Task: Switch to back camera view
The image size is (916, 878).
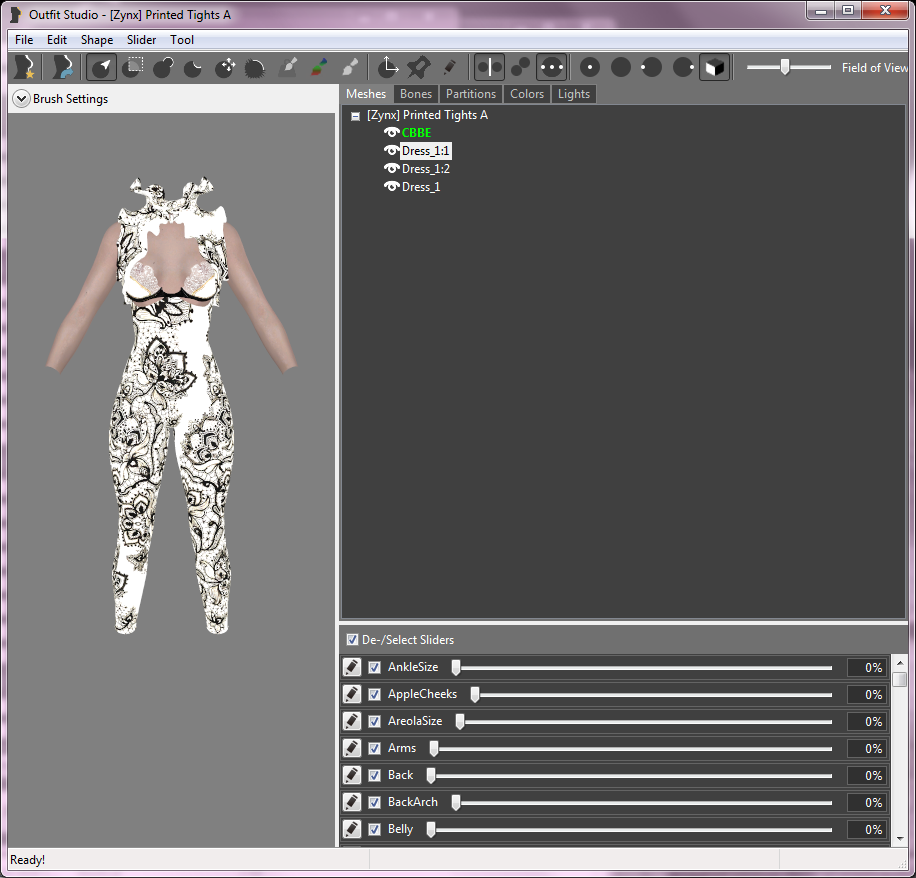Action: [621, 67]
